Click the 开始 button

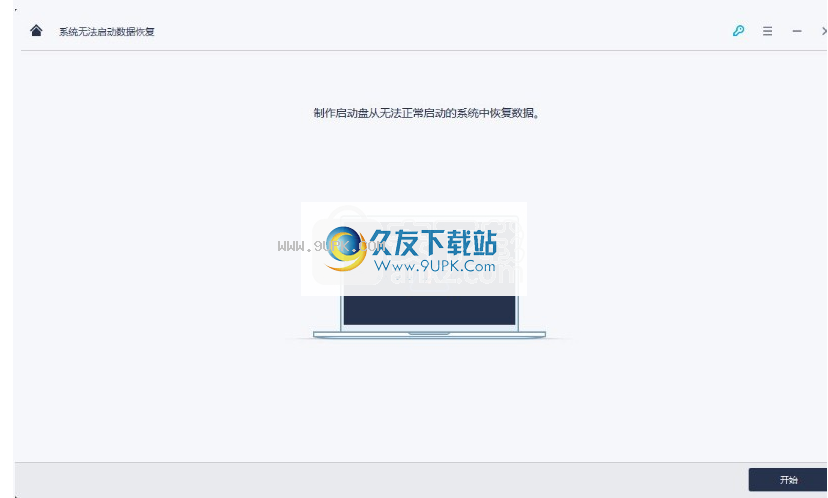pos(788,480)
